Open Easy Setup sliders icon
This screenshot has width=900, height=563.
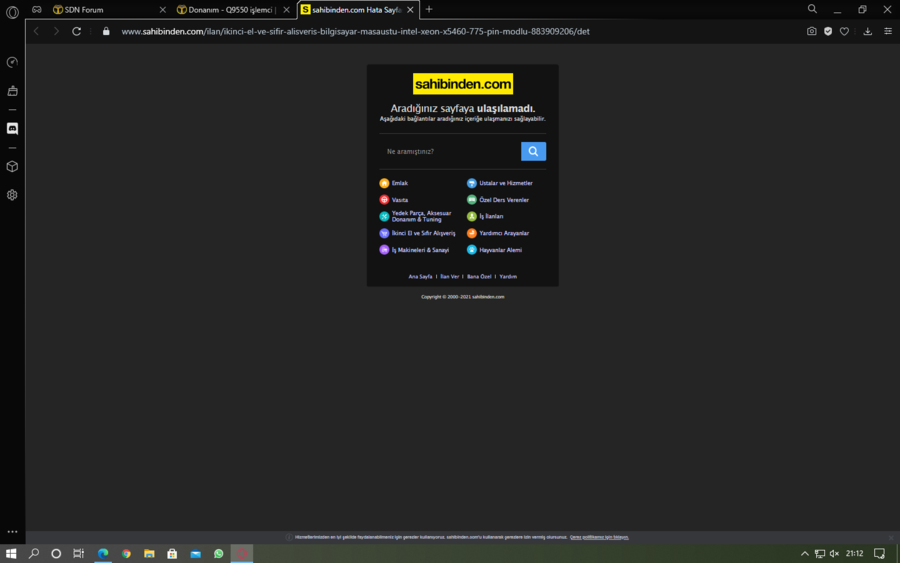887,32
